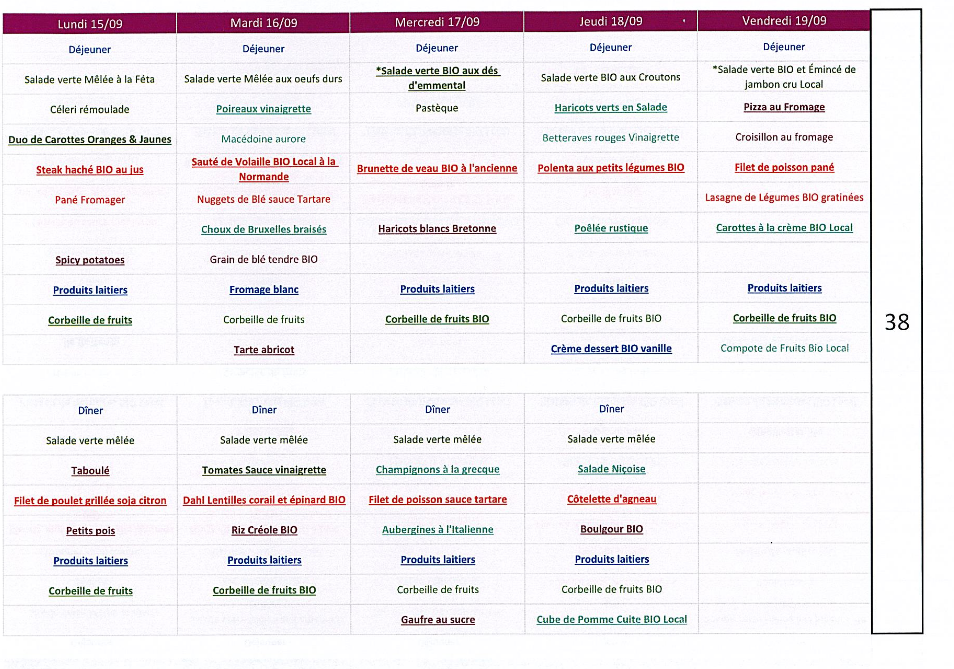954x669 pixels.
Task: Select 'Croisillon au fromage' entry
Action: pos(784,137)
